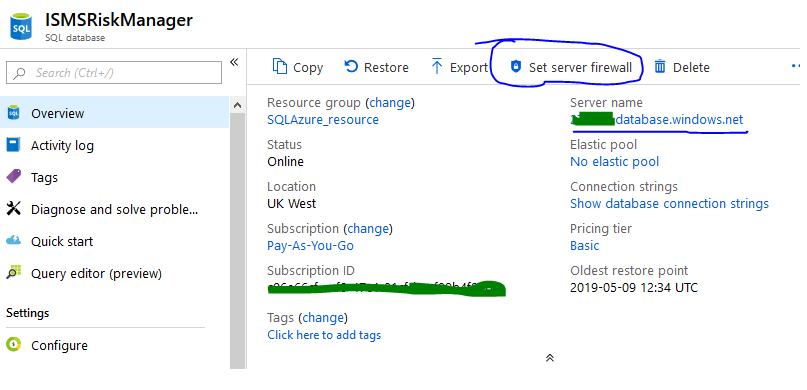Select Quick start in sidebar
807x390 pixels.
(115, 241)
